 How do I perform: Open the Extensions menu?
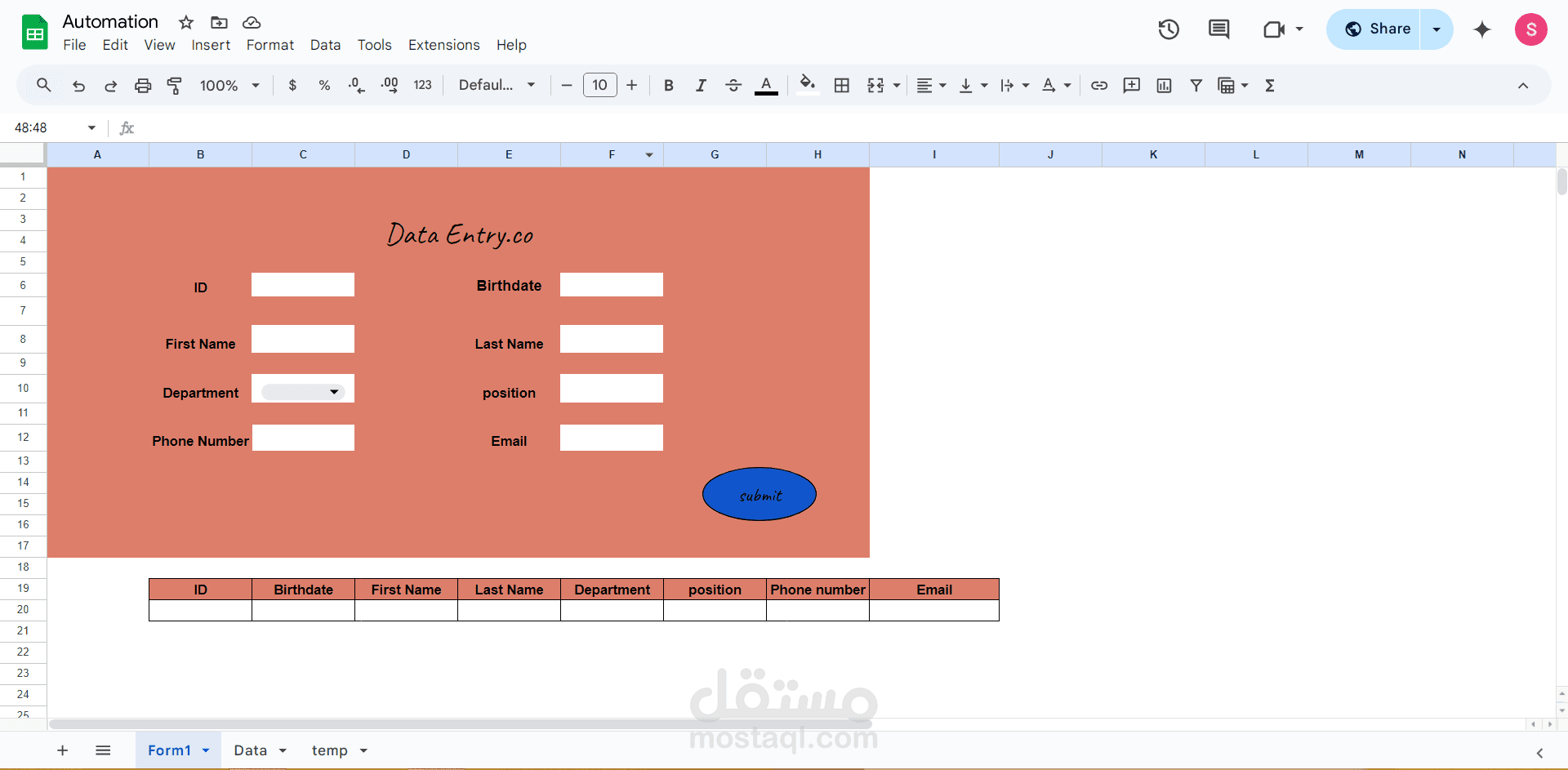click(x=444, y=45)
